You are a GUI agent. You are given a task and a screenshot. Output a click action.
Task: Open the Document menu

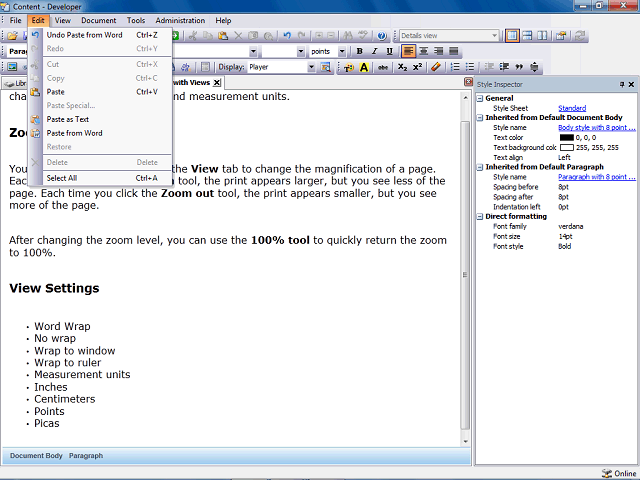(x=98, y=20)
